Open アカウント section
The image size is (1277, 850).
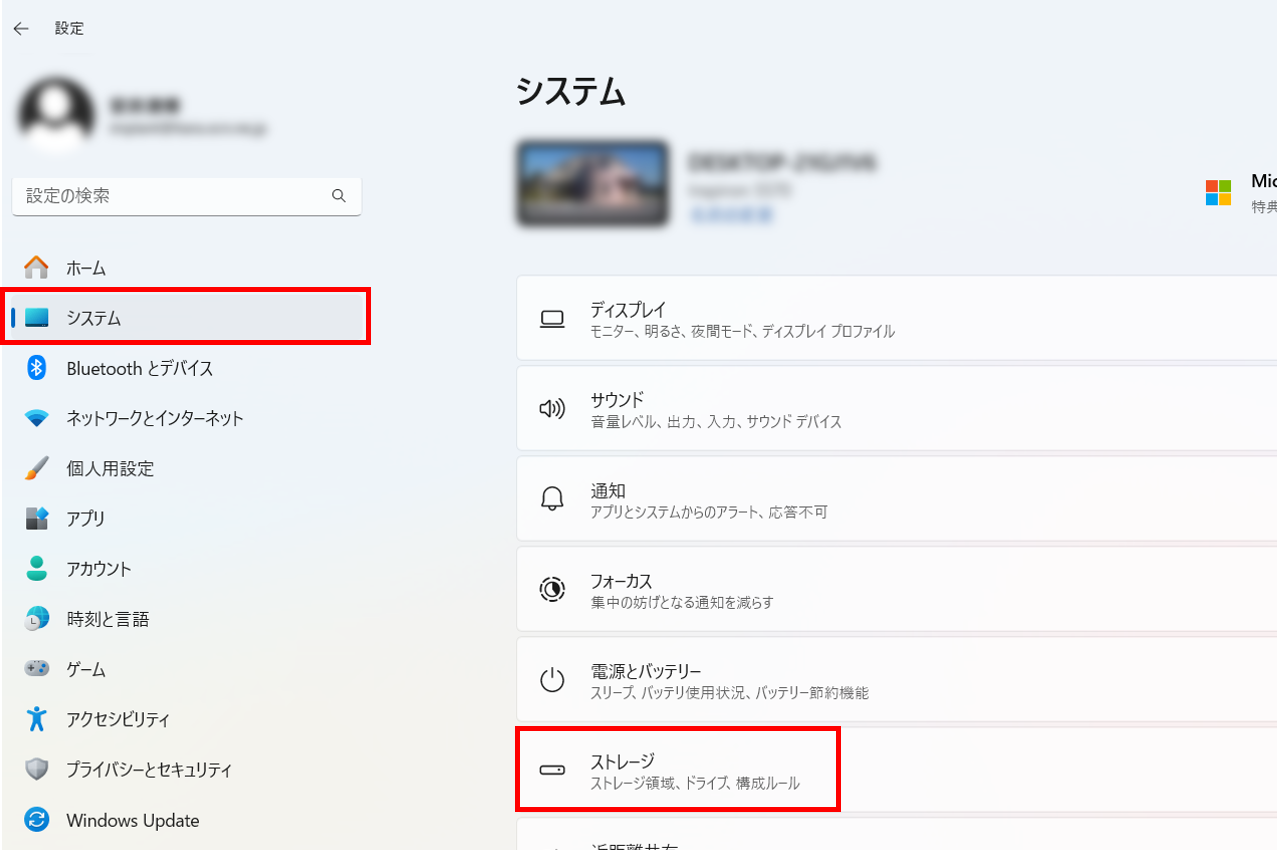[187, 569]
